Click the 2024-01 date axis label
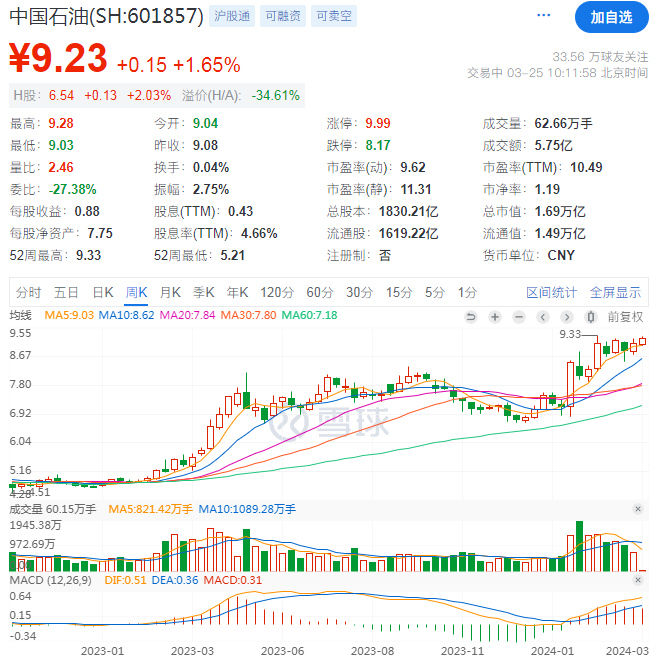 click(552, 651)
